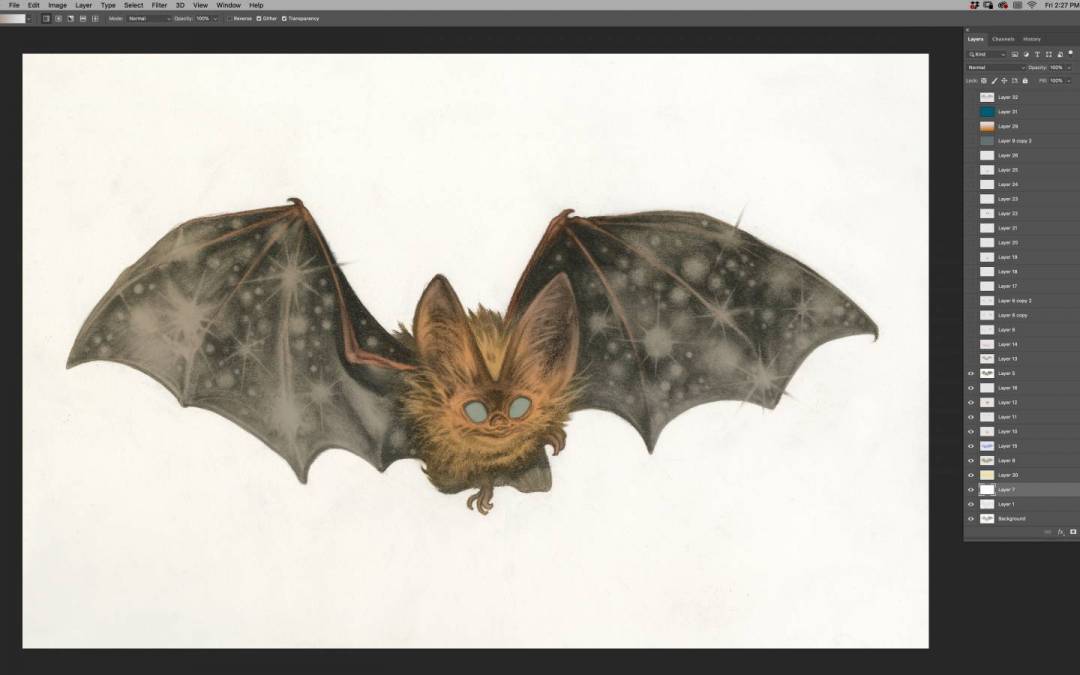Click the lock image pixels brush icon

[993, 81]
